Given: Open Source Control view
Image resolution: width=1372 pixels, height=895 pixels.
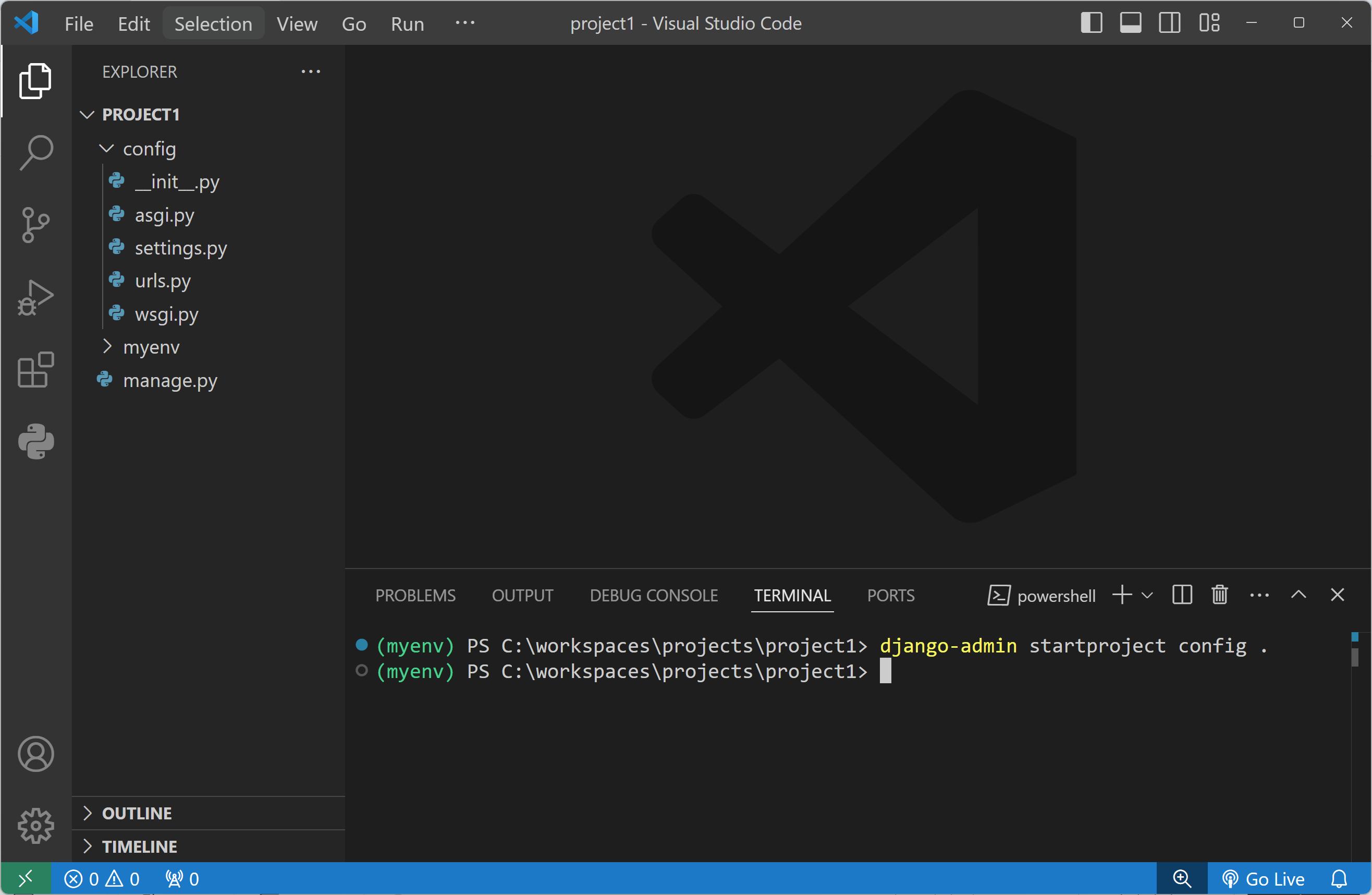Looking at the screenshot, I should click(36, 225).
